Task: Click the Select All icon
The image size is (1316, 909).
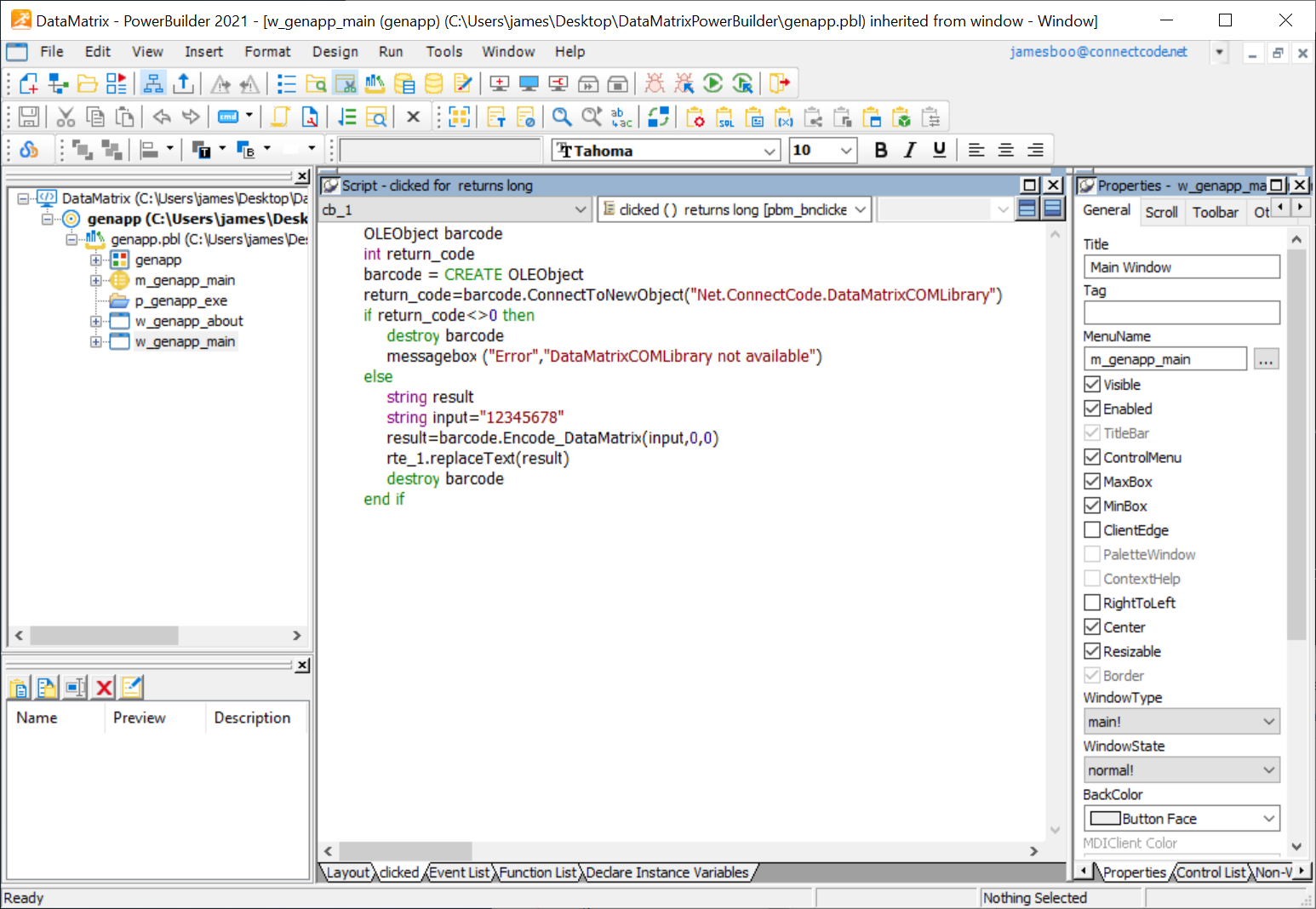Action: pyautogui.click(x=460, y=117)
